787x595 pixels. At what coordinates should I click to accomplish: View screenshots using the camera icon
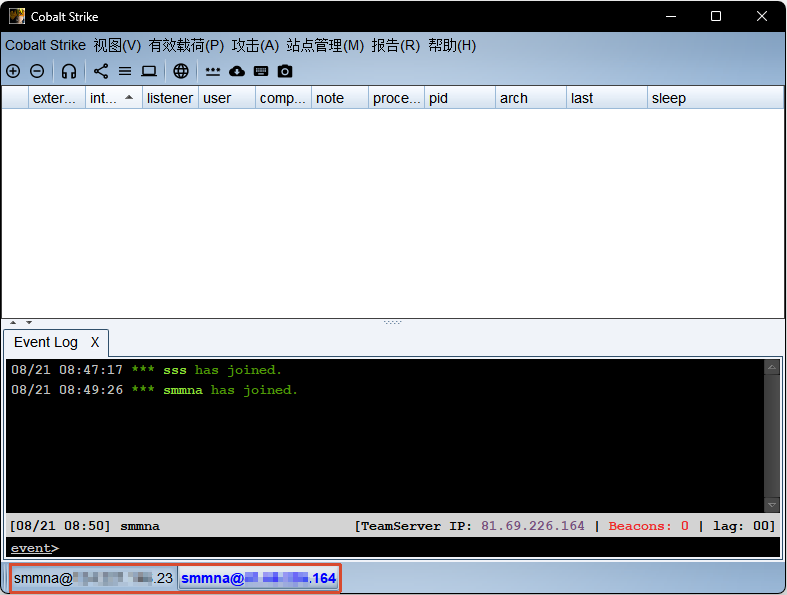[285, 71]
